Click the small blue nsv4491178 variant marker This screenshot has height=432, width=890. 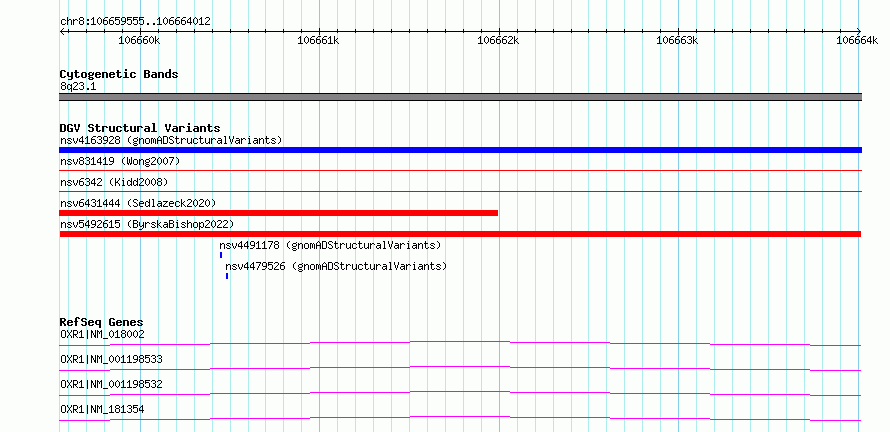(221, 255)
